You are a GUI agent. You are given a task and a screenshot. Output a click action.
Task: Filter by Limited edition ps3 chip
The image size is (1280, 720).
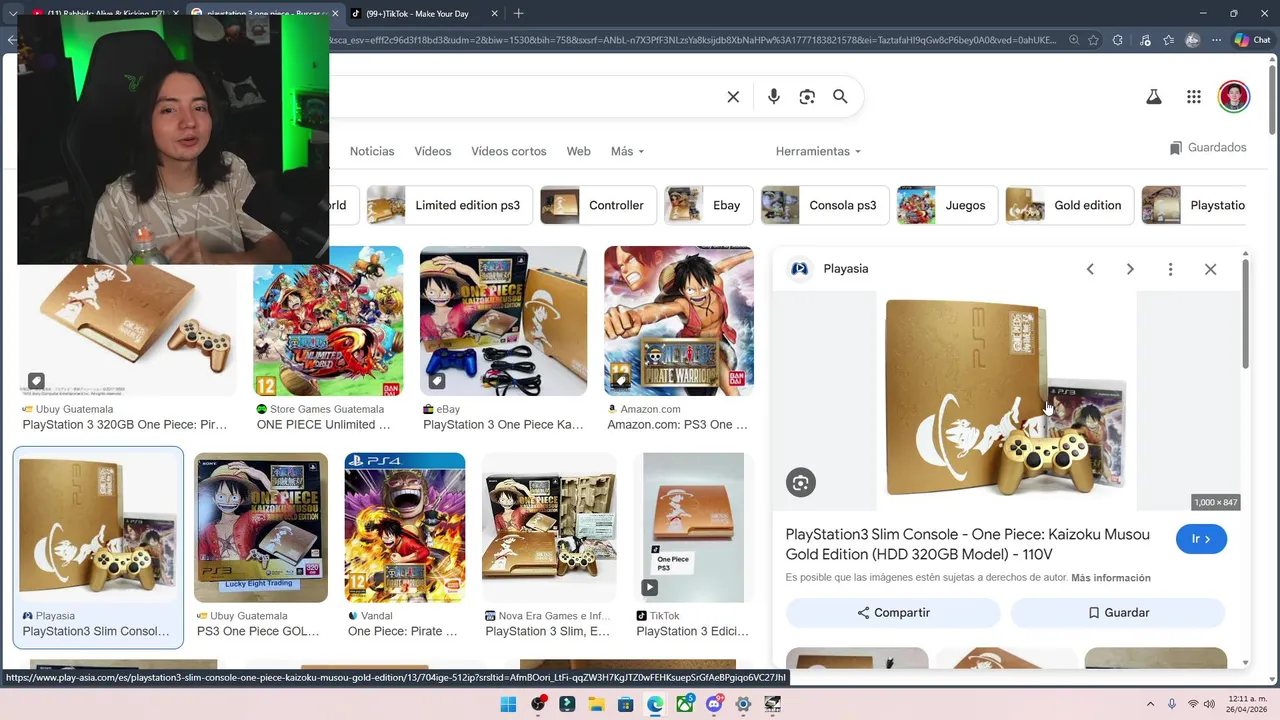tap(448, 205)
